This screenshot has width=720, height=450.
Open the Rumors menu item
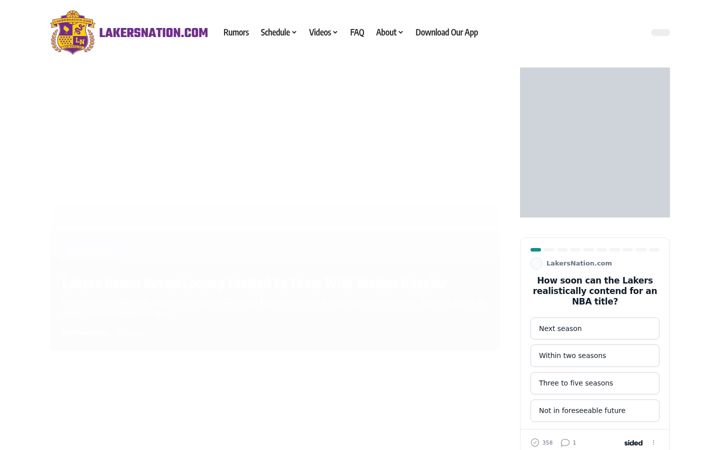(236, 32)
